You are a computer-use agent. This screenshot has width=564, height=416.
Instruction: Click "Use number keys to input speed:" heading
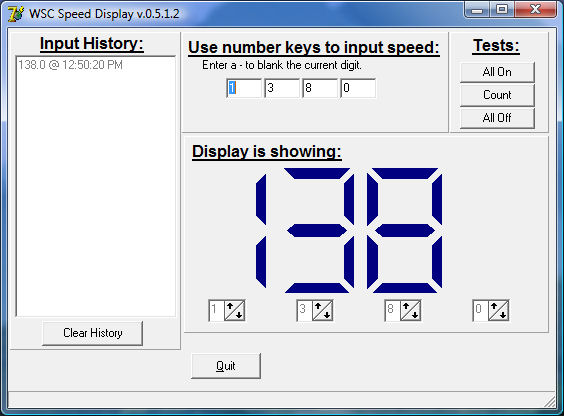(314, 47)
